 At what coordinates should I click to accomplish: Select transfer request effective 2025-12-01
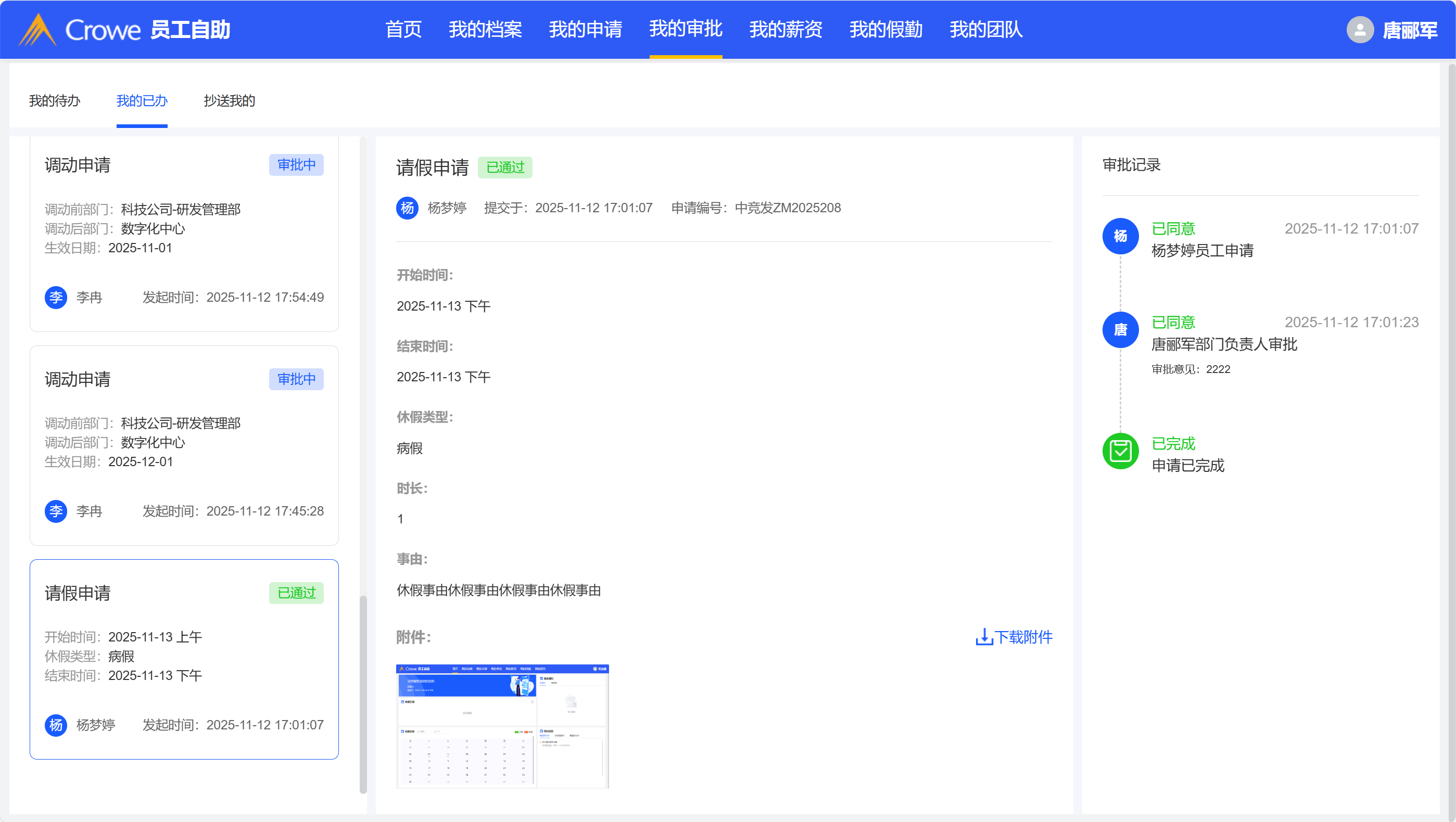coord(184,445)
